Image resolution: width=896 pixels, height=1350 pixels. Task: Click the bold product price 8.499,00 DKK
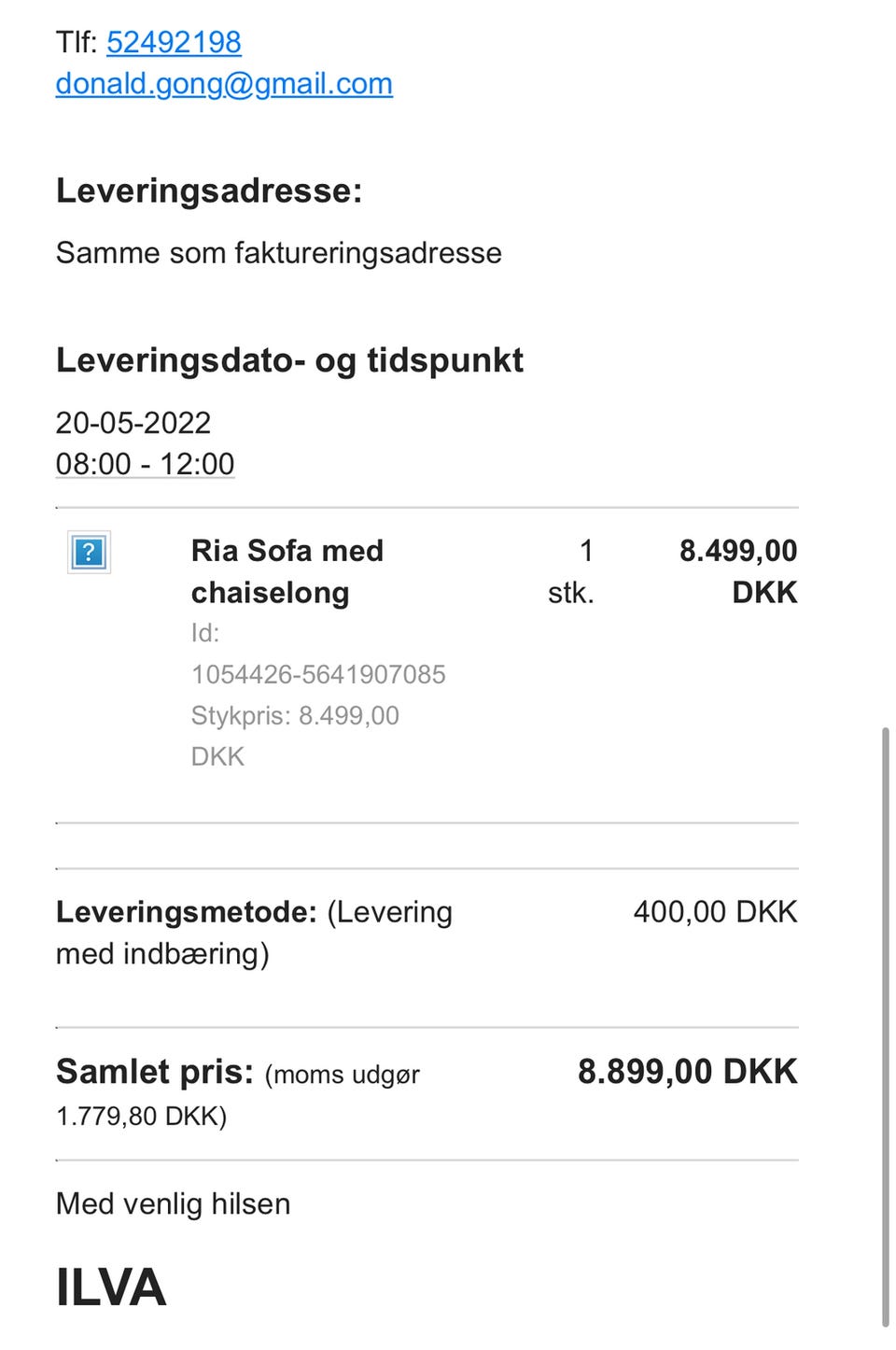click(x=738, y=570)
